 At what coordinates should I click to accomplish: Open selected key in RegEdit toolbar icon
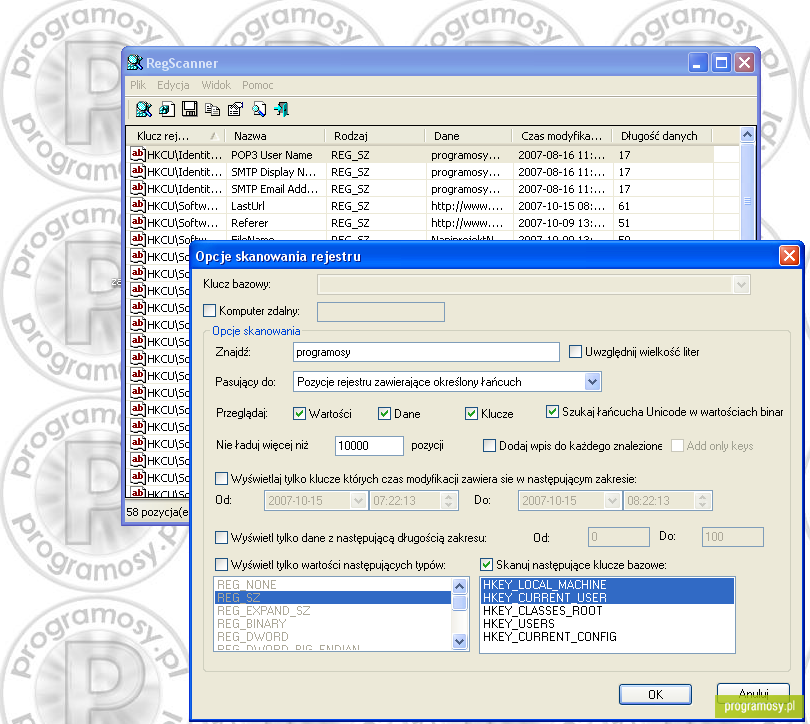tap(166, 109)
